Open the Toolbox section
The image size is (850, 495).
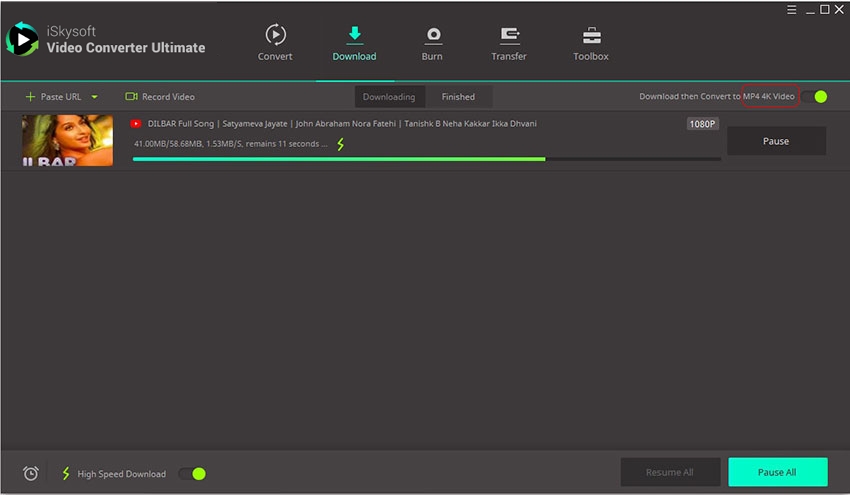point(590,35)
